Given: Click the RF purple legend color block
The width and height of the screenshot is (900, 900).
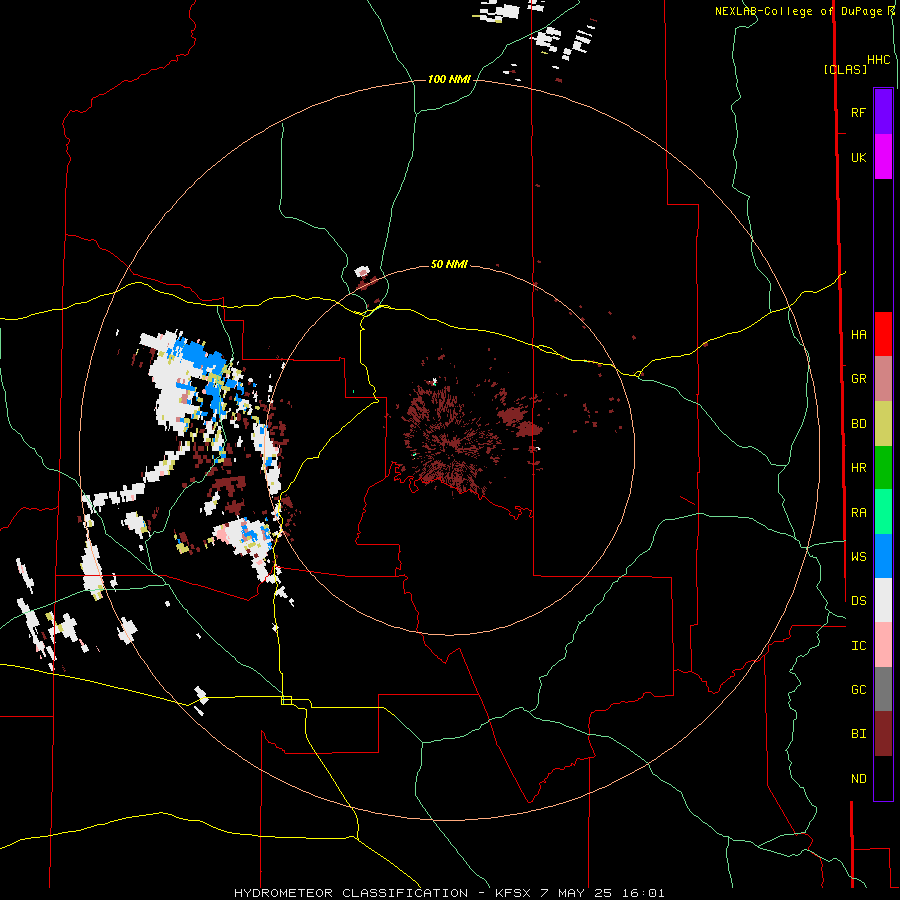Looking at the screenshot, I should (883, 112).
